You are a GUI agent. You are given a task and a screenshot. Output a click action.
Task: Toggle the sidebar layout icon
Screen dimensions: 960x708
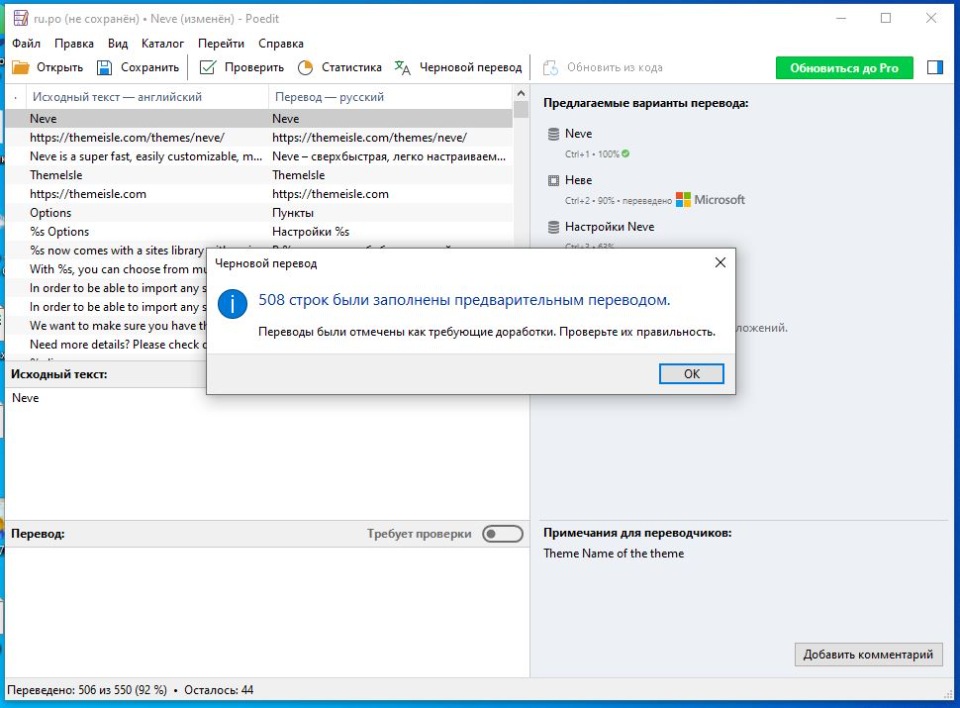pyautogui.click(x=935, y=68)
